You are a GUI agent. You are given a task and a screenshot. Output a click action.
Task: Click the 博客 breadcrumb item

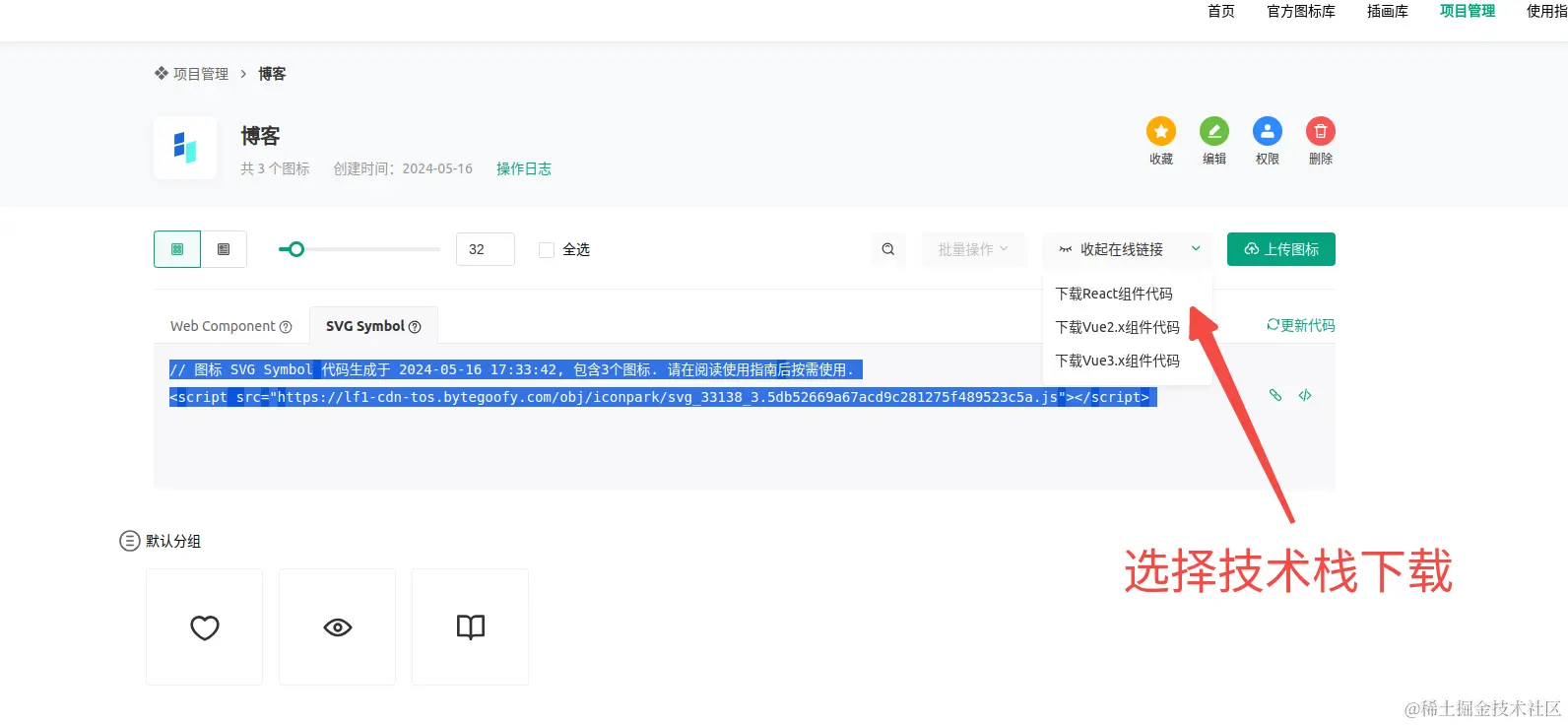272,74
